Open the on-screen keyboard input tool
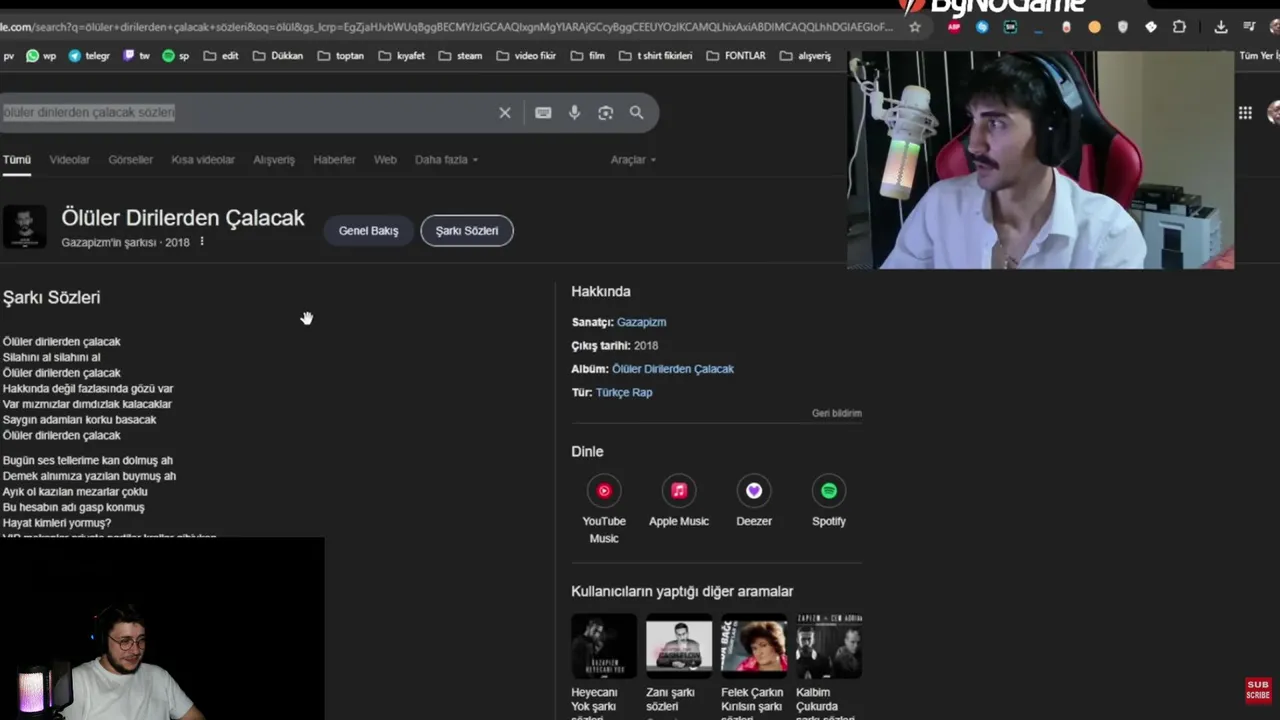 click(543, 113)
